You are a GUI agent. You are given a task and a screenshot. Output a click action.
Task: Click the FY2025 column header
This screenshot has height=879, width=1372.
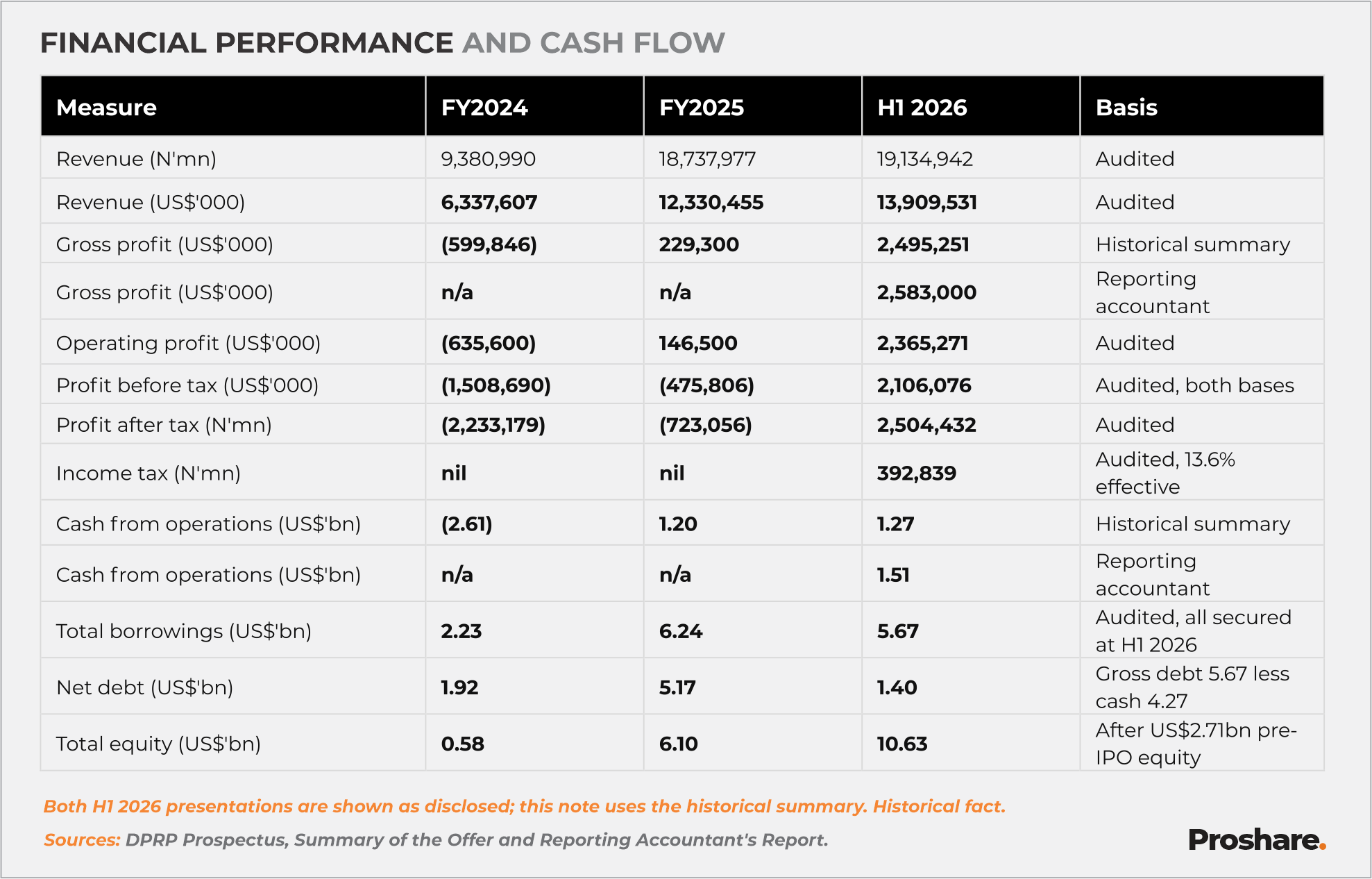tap(701, 108)
